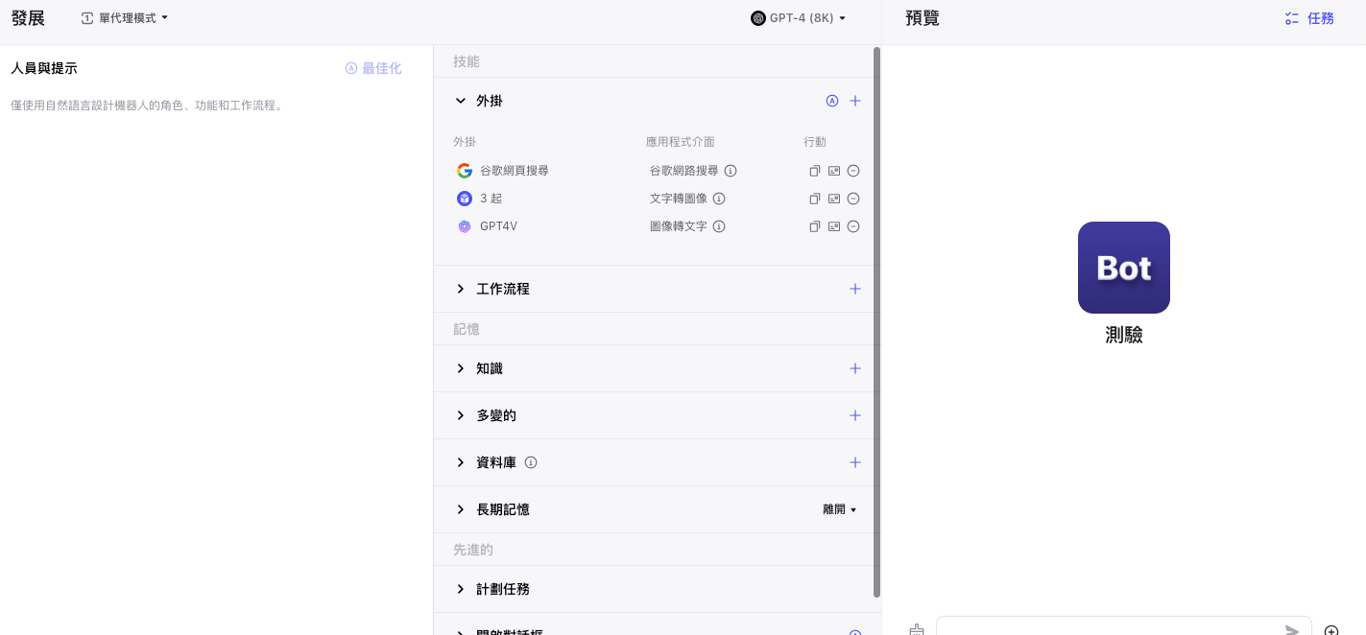Click the 最佳化 optimize button
This screenshot has width=1366, height=635.
point(373,68)
